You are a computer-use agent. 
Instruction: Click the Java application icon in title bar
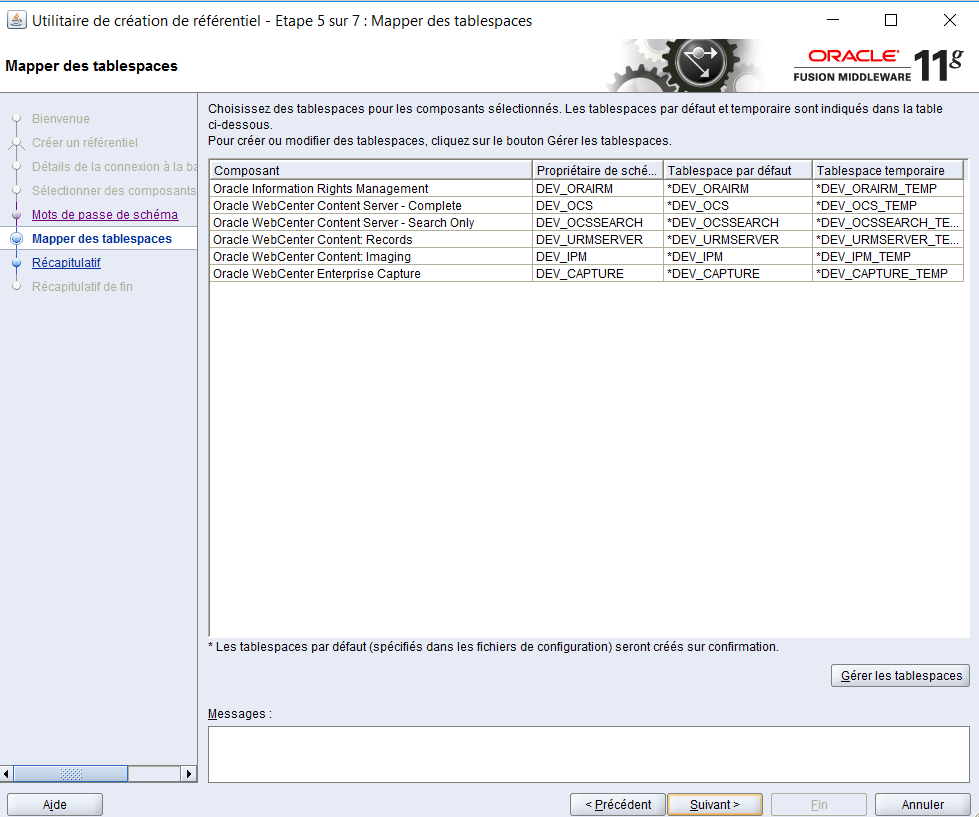coord(16,20)
